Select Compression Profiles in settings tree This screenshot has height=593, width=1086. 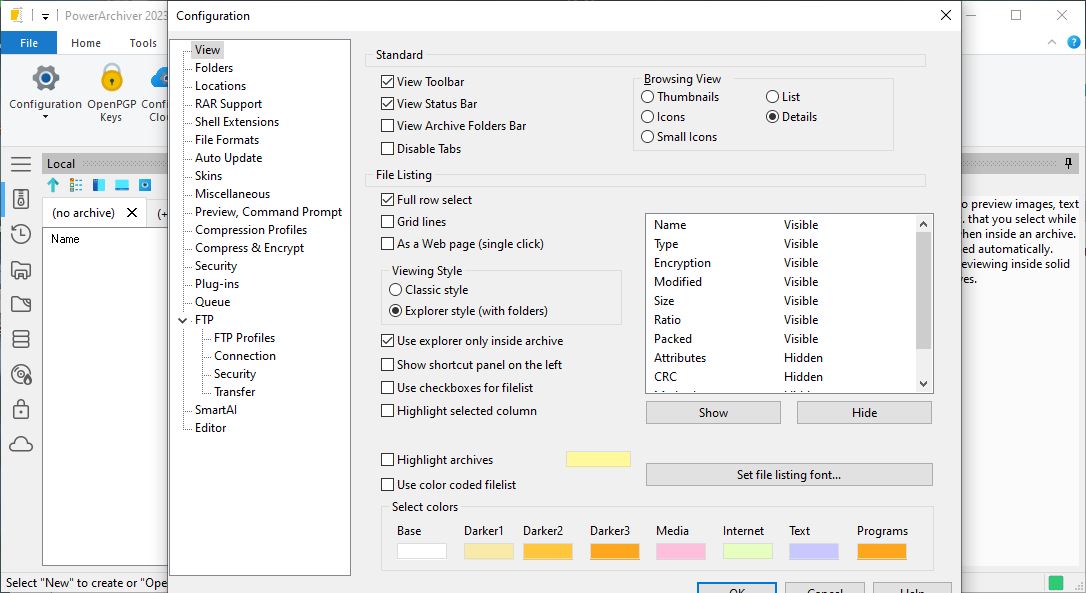[x=251, y=230]
